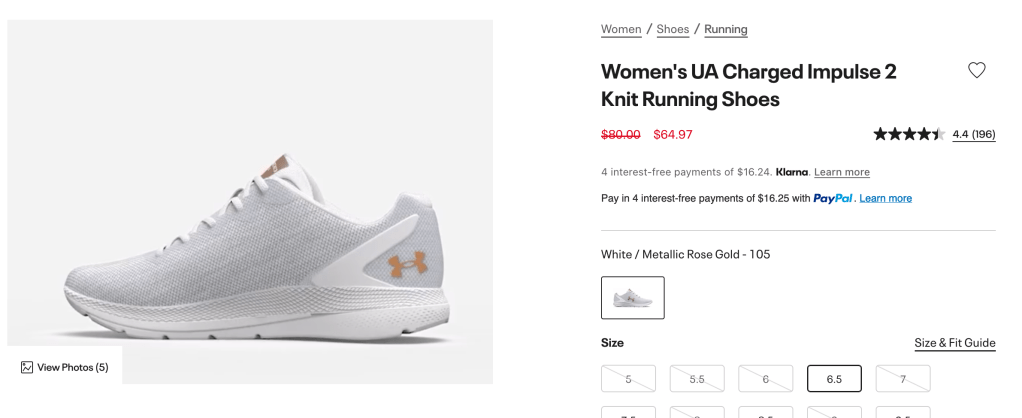Click the PayPal logo
1022x418 pixels.
pos(833,198)
